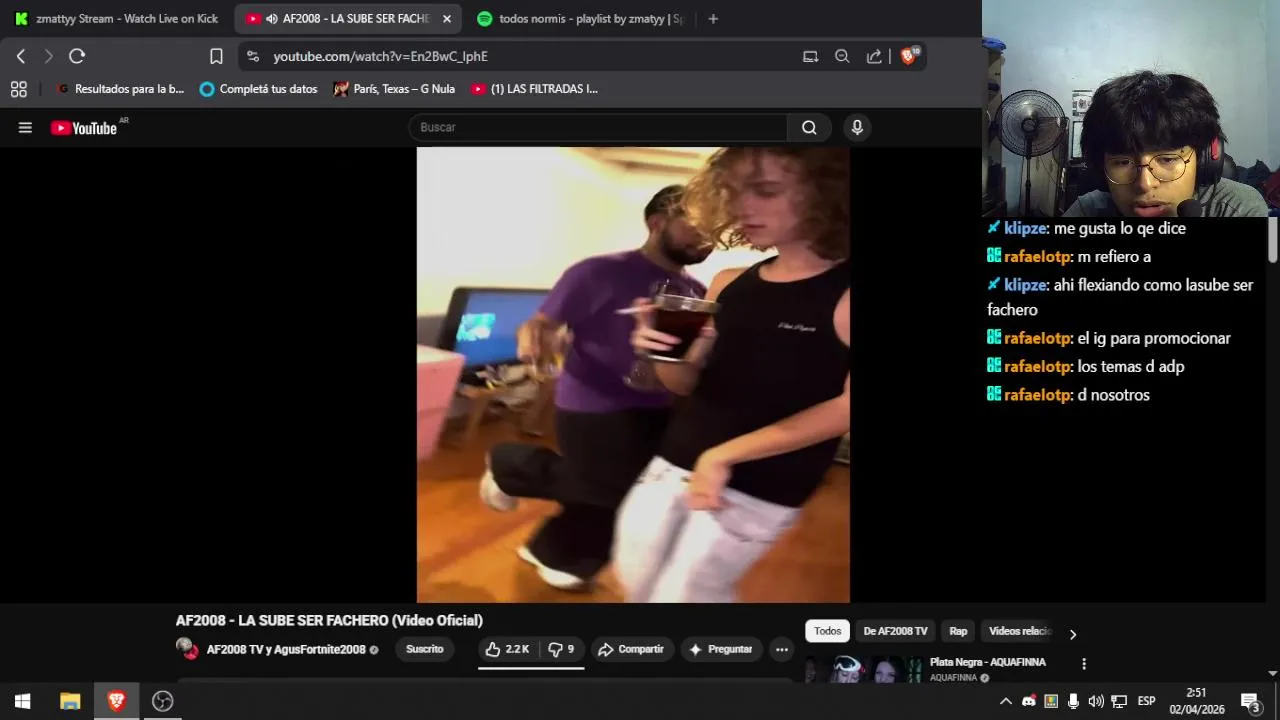This screenshot has height=720, width=1280.
Task: Open the Windows notification center
Action: (1250, 701)
